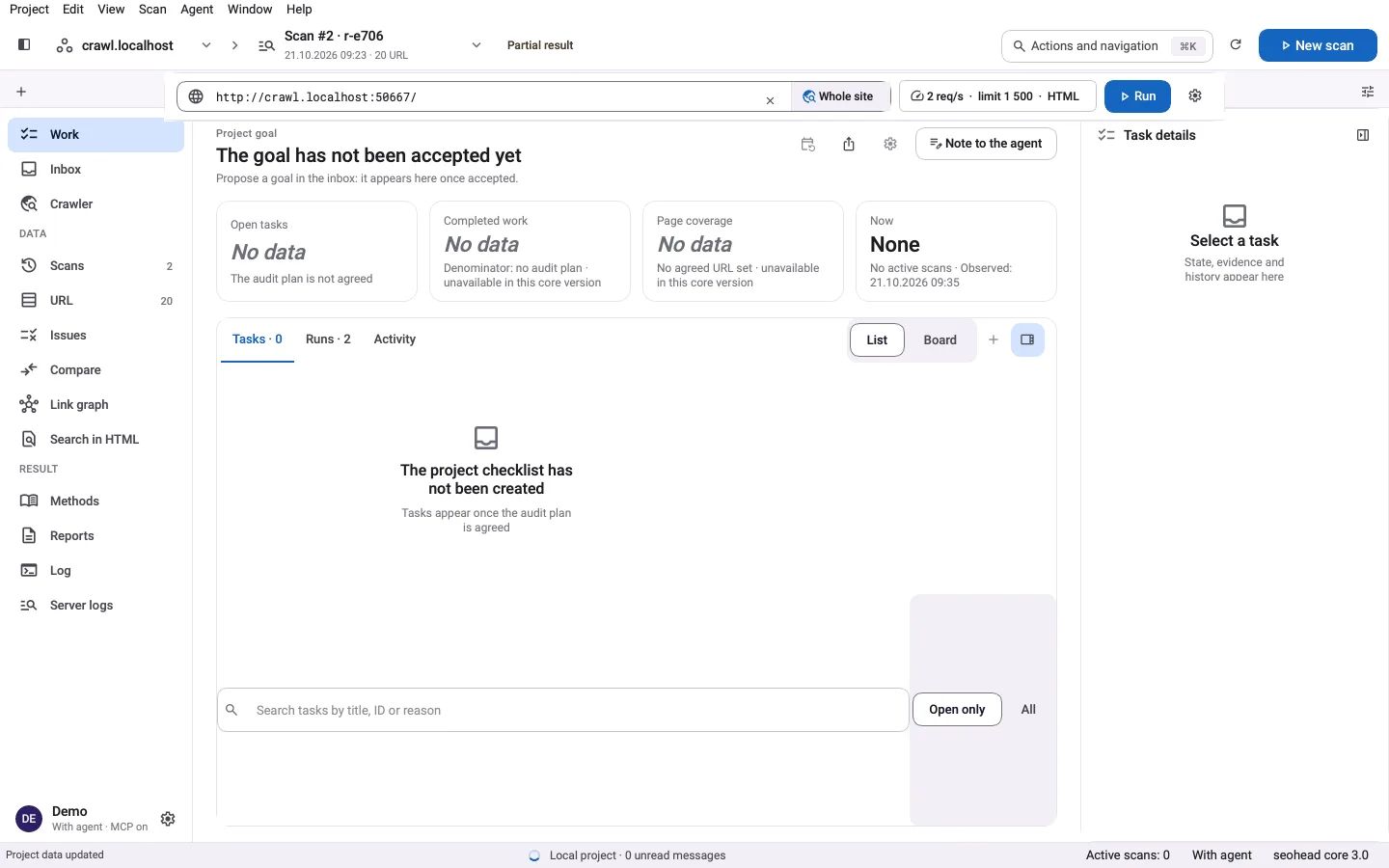Click the sliders filter icon at top right
Screen dimensions: 1389x868
[x=1368, y=92]
